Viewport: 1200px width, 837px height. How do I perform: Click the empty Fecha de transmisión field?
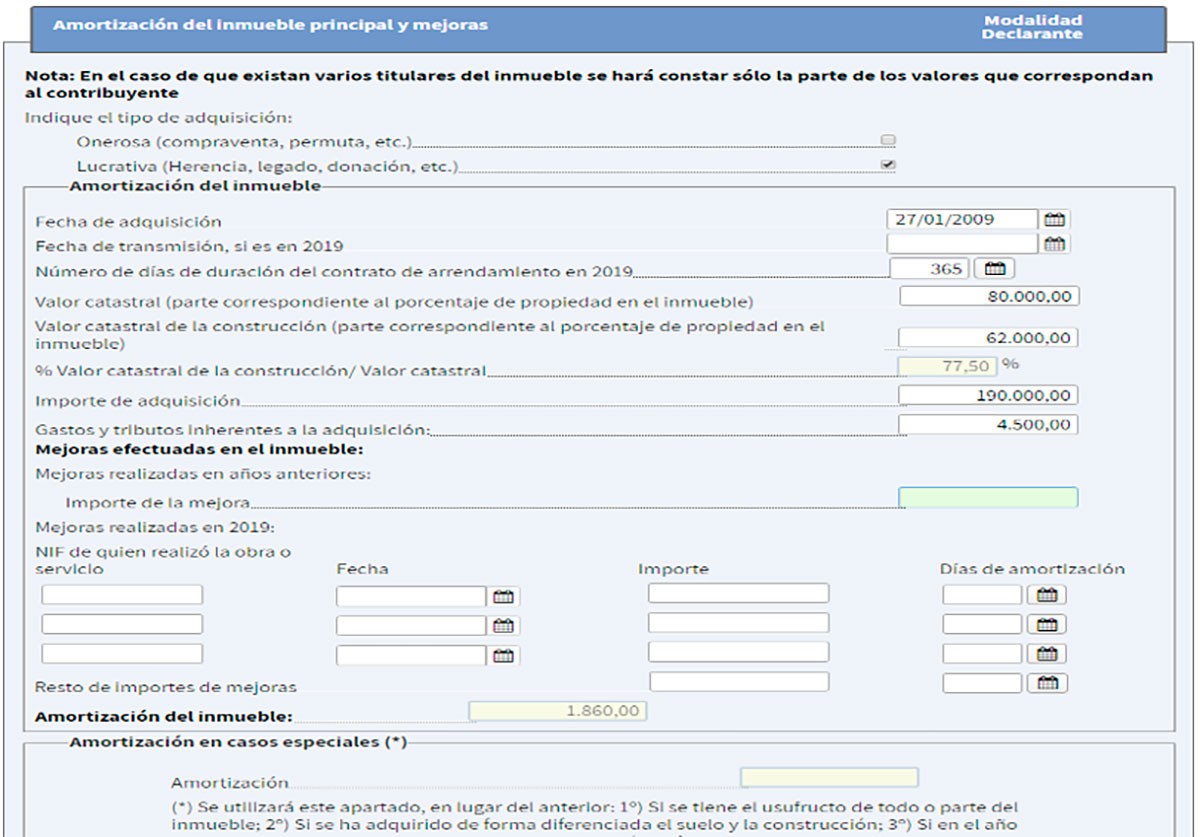(962, 244)
